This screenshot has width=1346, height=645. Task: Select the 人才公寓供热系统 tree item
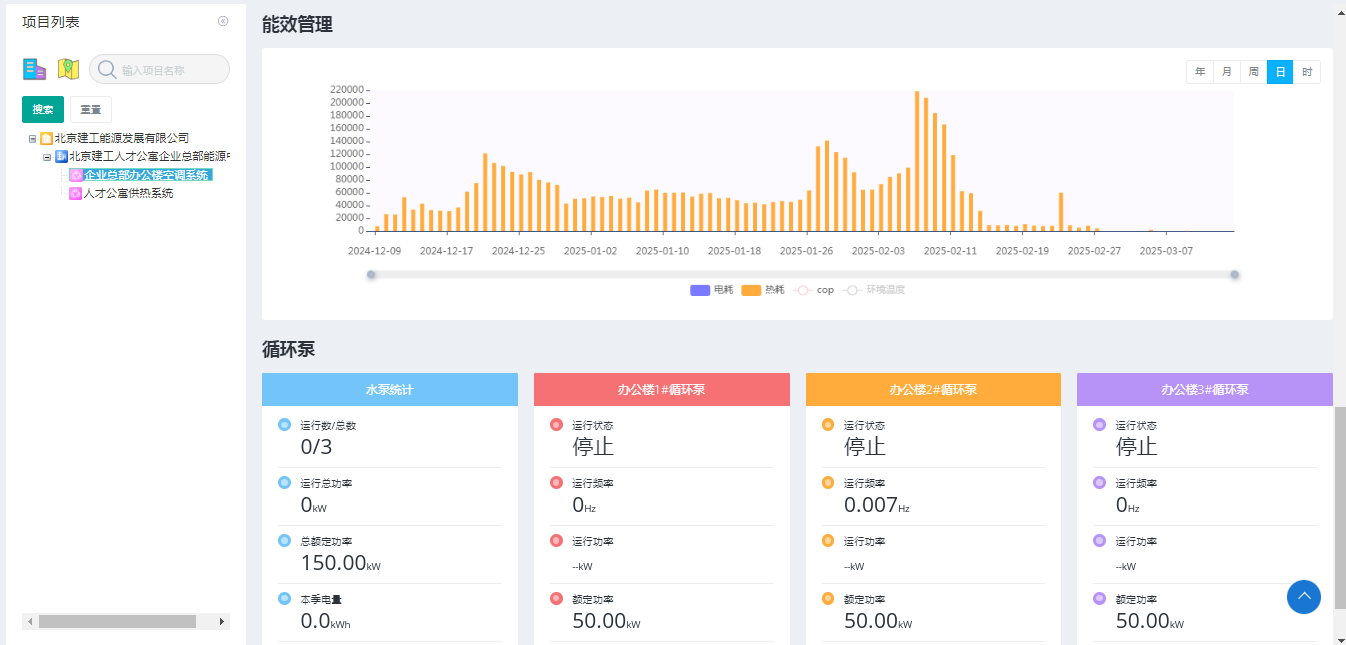[128, 194]
